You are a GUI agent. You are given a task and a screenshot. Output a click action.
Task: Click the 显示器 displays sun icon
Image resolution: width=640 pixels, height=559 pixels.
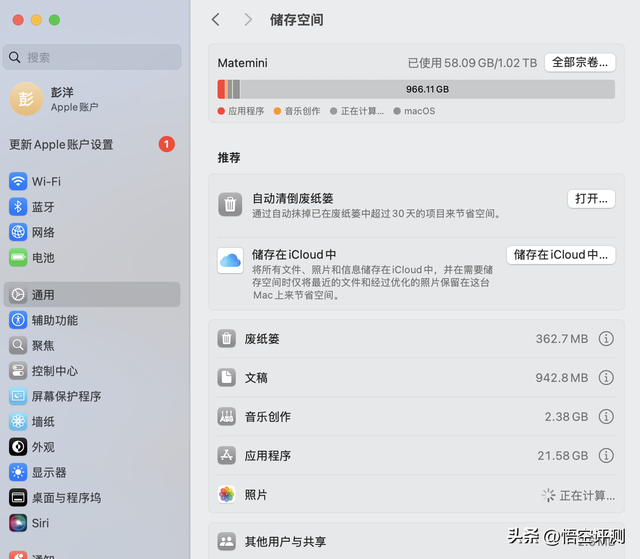tap(18, 472)
